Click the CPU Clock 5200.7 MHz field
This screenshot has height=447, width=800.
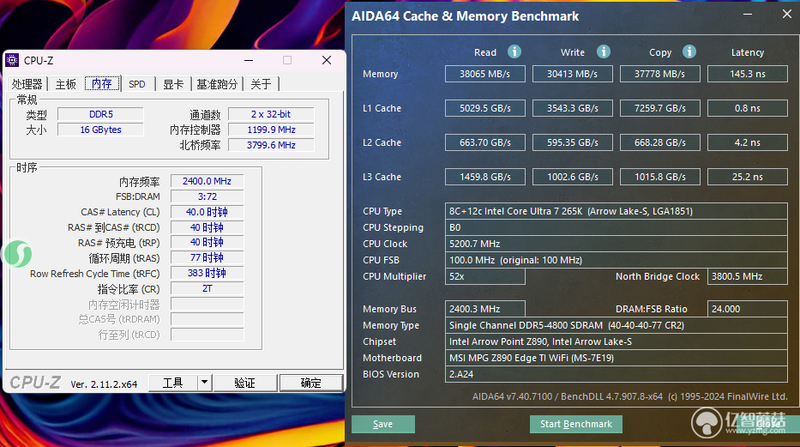616,244
